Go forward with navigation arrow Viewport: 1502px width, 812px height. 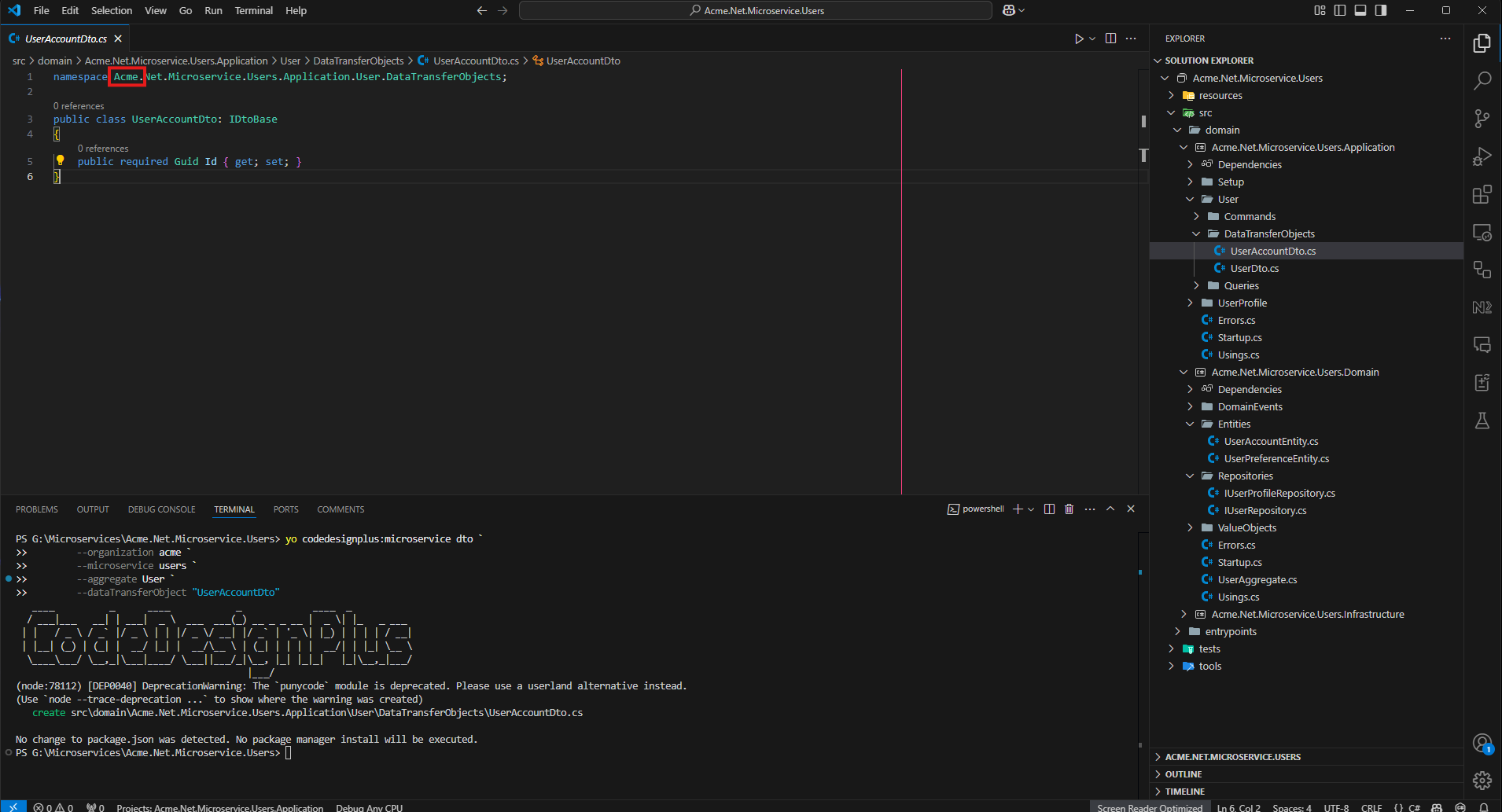(503, 10)
